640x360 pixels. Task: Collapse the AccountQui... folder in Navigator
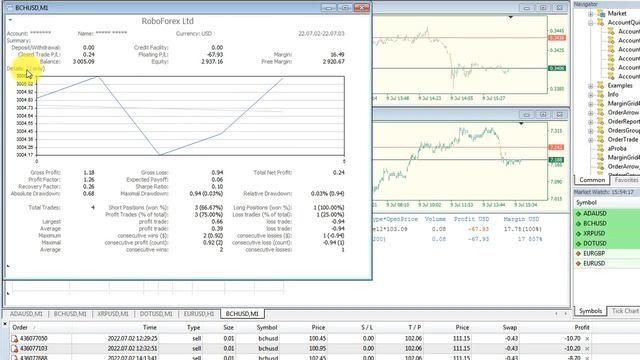(x=591, y=23)
